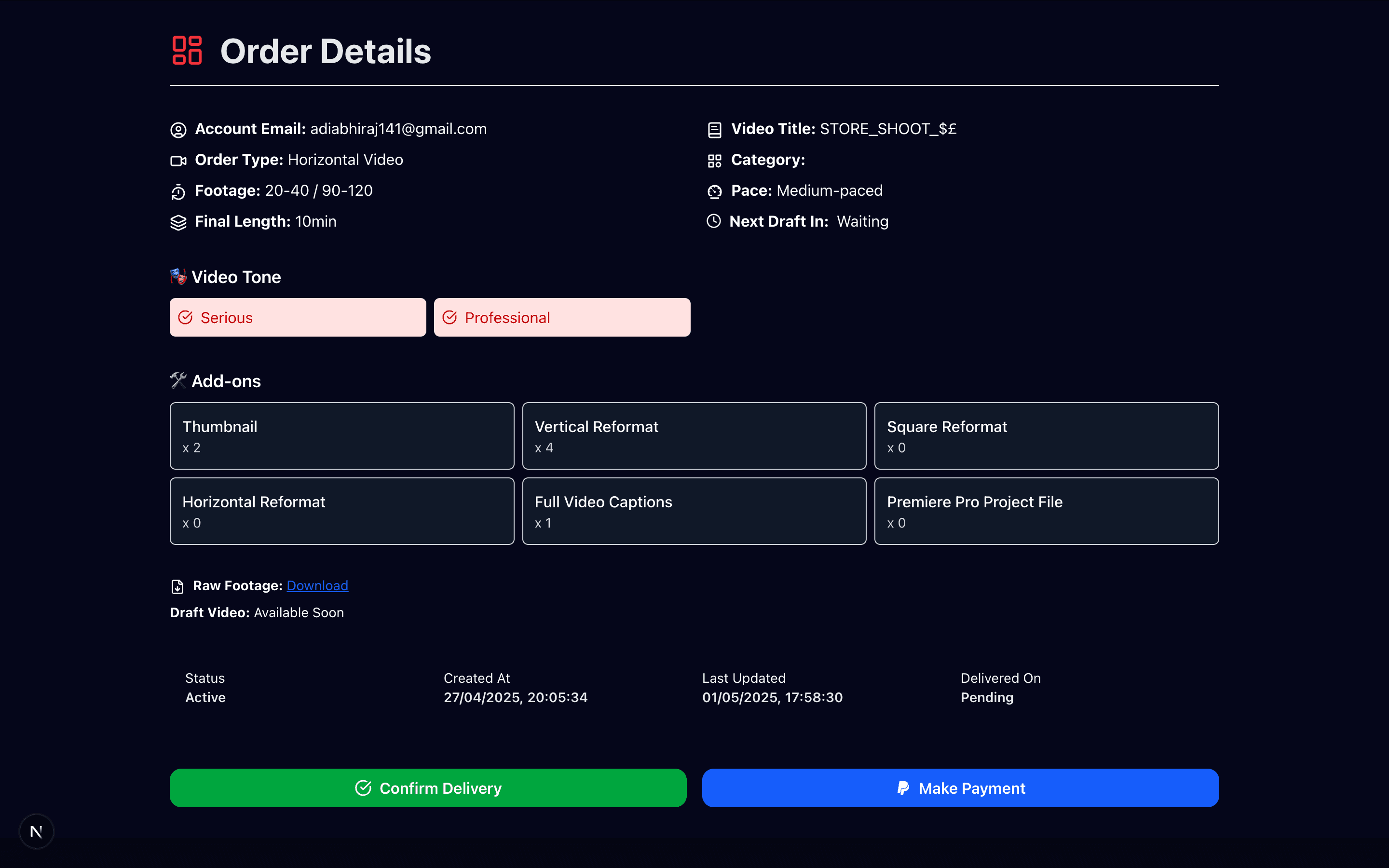1389x868 pixels.
Task: Click the Account Email user icon
Action: pos(178,130)
